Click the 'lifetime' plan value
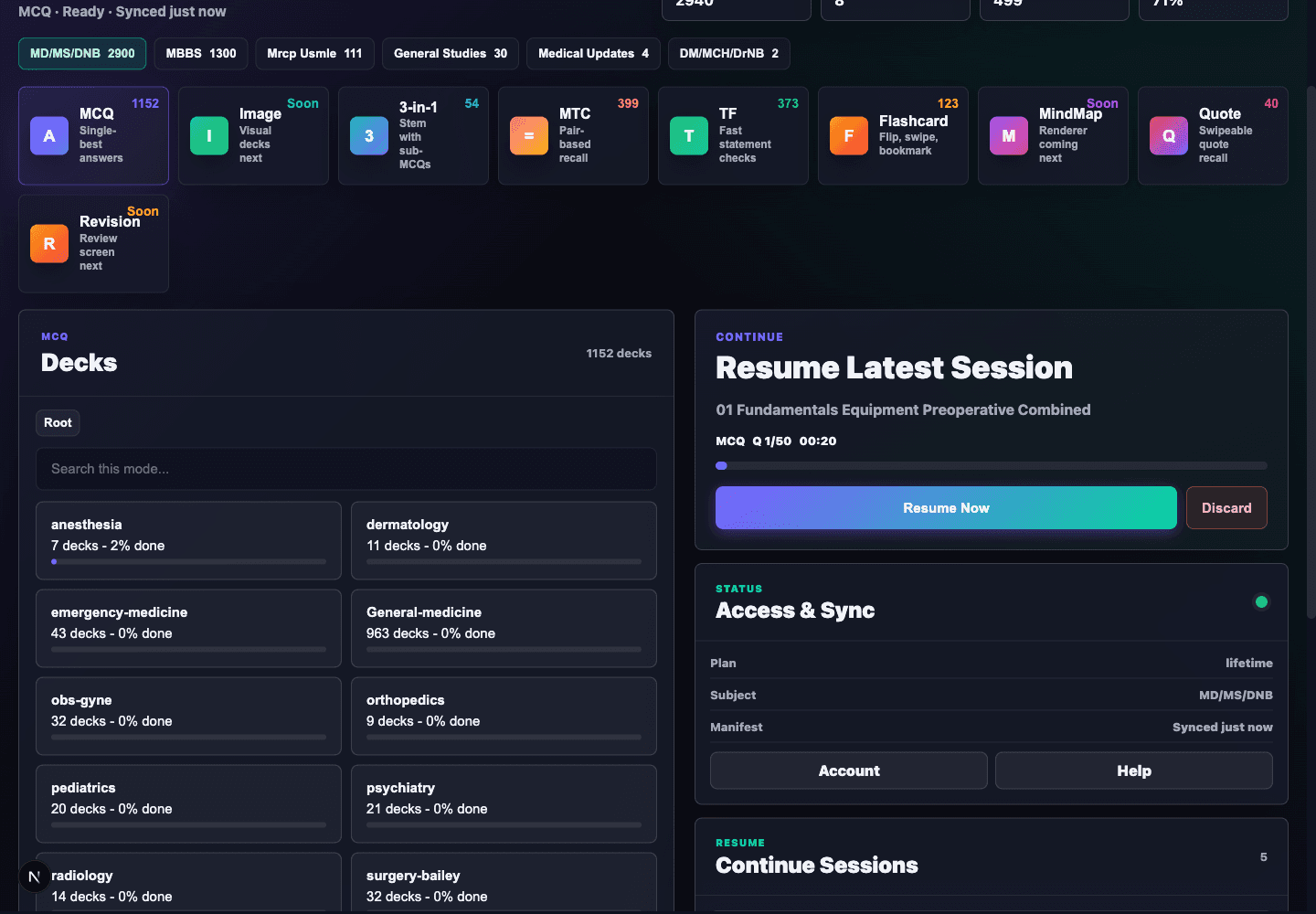Viewport: 1316px width, 914px height. (x=1248, y=664)
